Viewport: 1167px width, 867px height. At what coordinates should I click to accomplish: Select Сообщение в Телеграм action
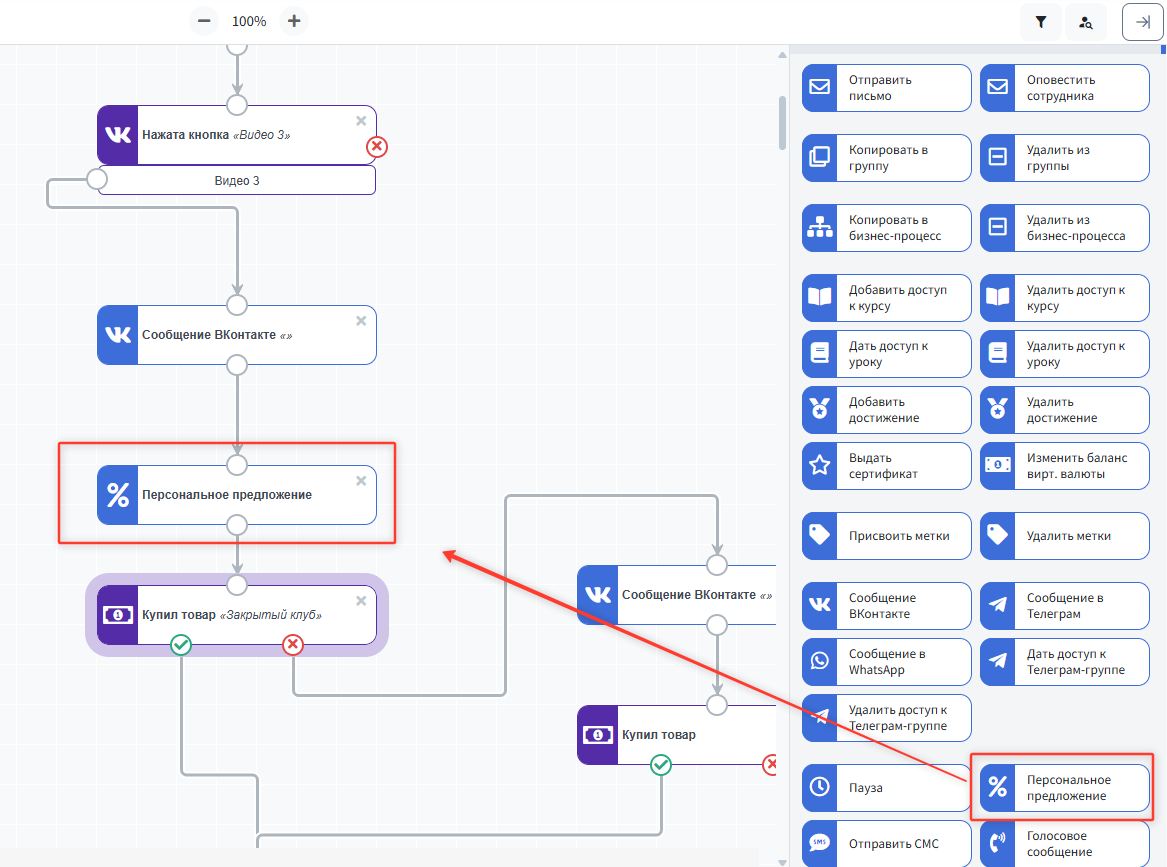point(1064,606)
